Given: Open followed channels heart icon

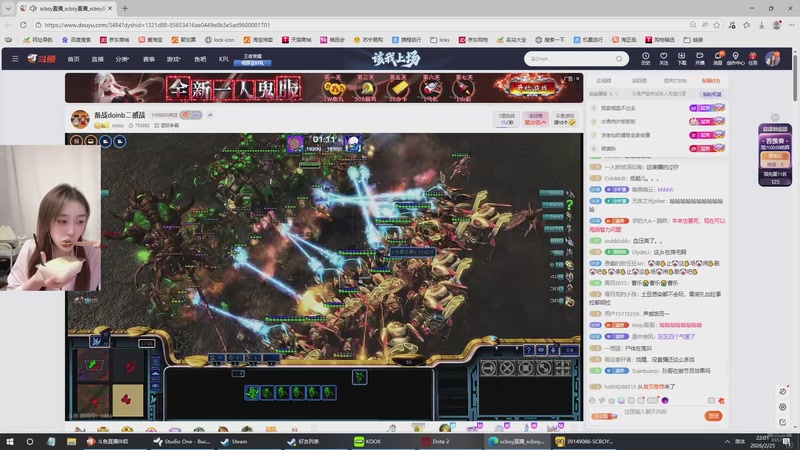Looking at the screenshot, I should pyautogui.click(x=663, y=58).
